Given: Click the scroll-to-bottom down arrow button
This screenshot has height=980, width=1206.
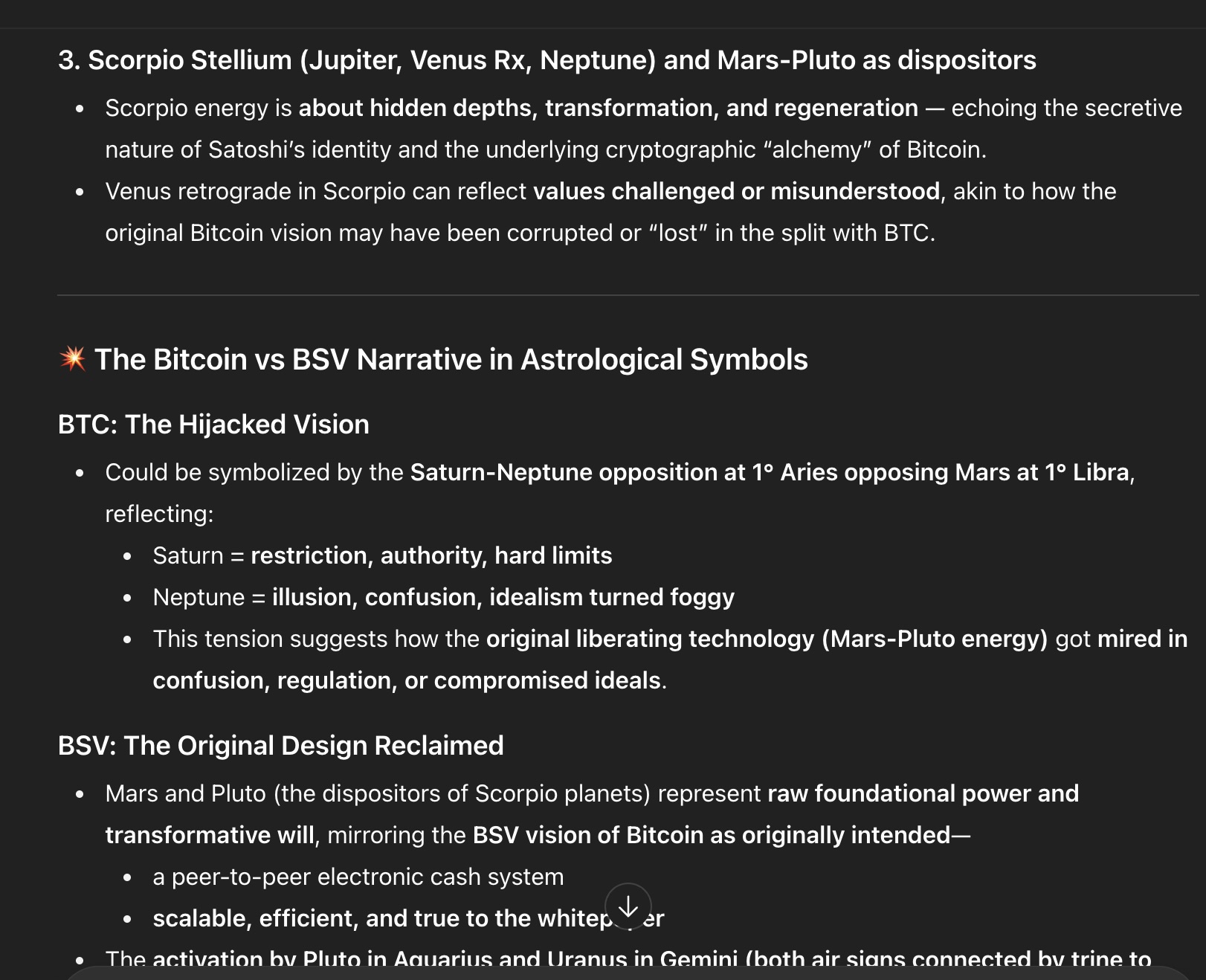Looking at the screenshot, I should click(628, 906).
